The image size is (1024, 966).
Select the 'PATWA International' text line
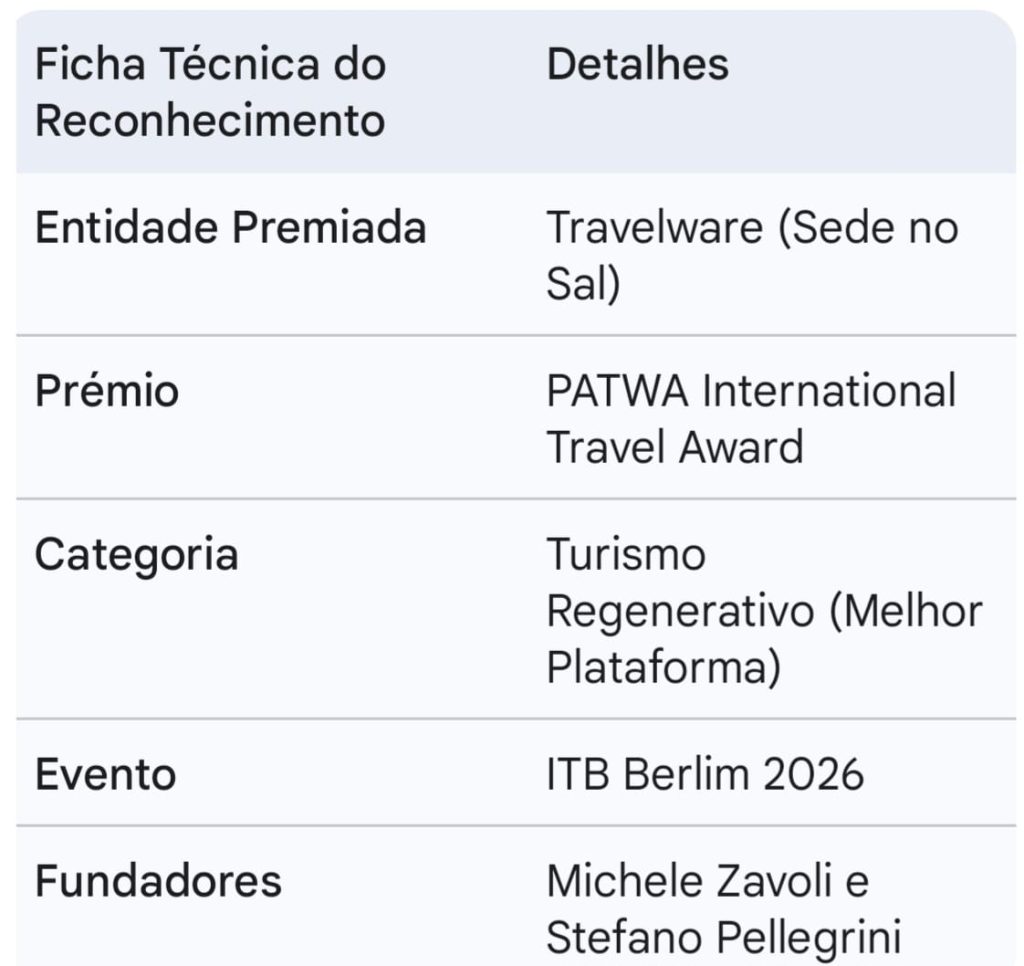[751, 390]
